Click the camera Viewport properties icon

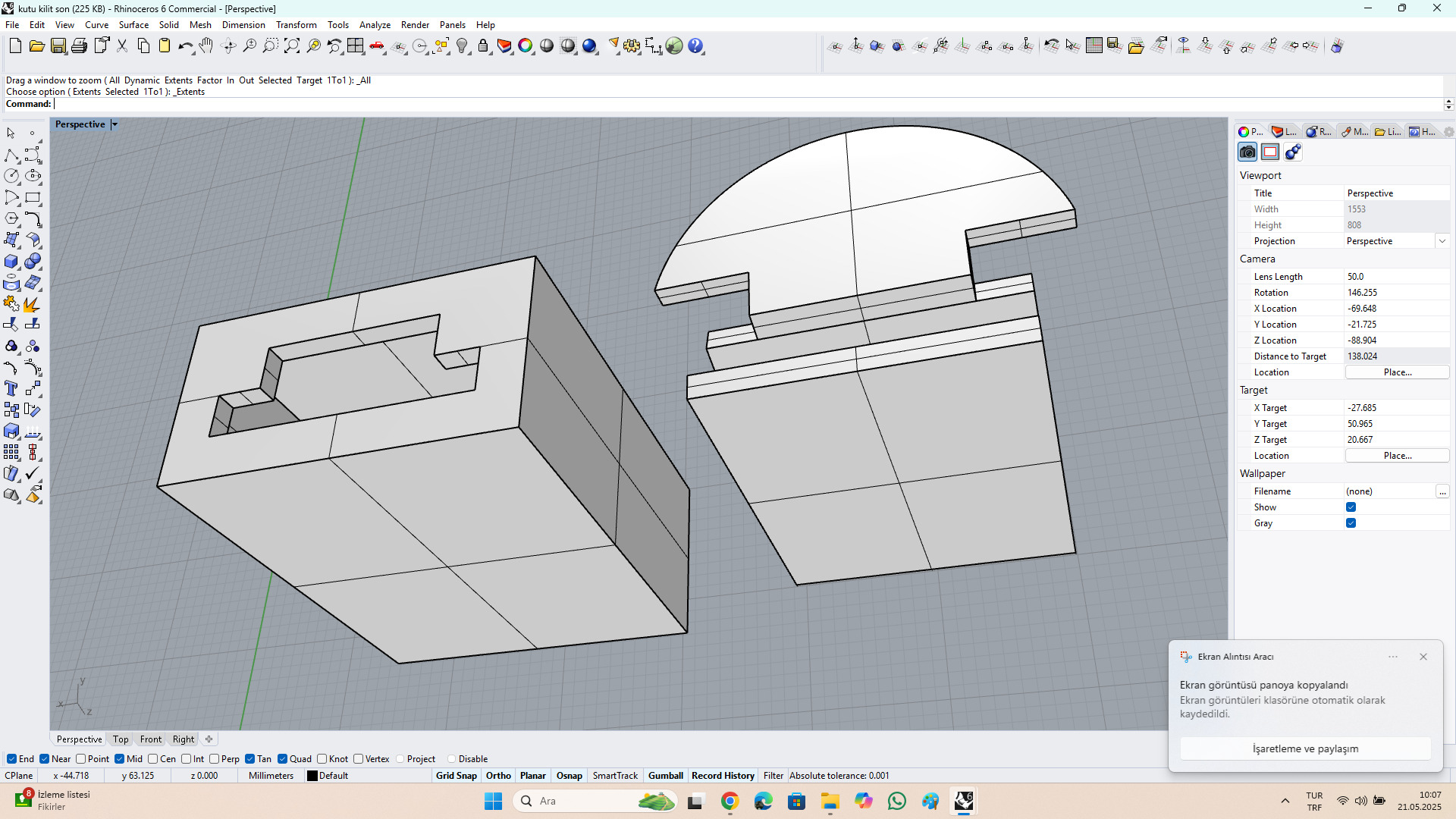(x=1247, y=152)
